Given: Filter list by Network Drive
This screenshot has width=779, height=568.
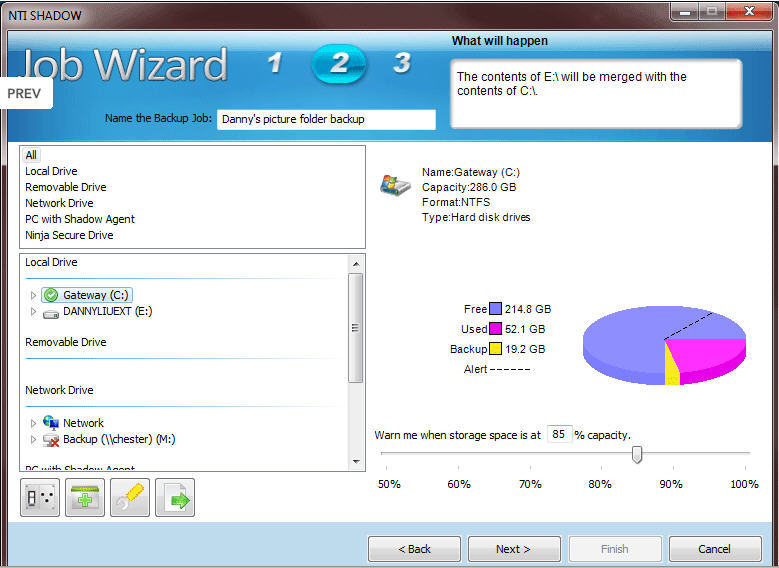Looking at the screenshot, I should pos(59,203).
